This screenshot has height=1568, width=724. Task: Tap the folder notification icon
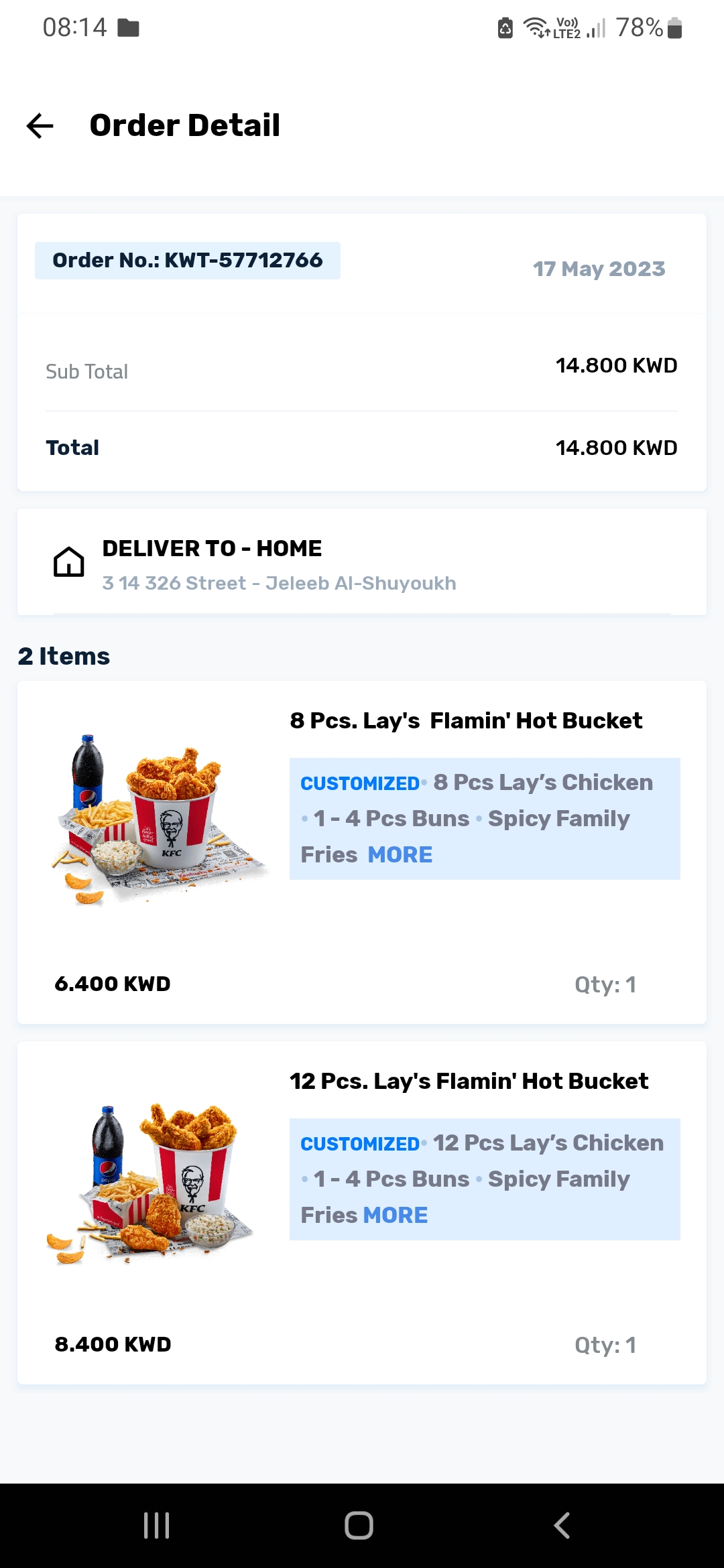[128, 28]
